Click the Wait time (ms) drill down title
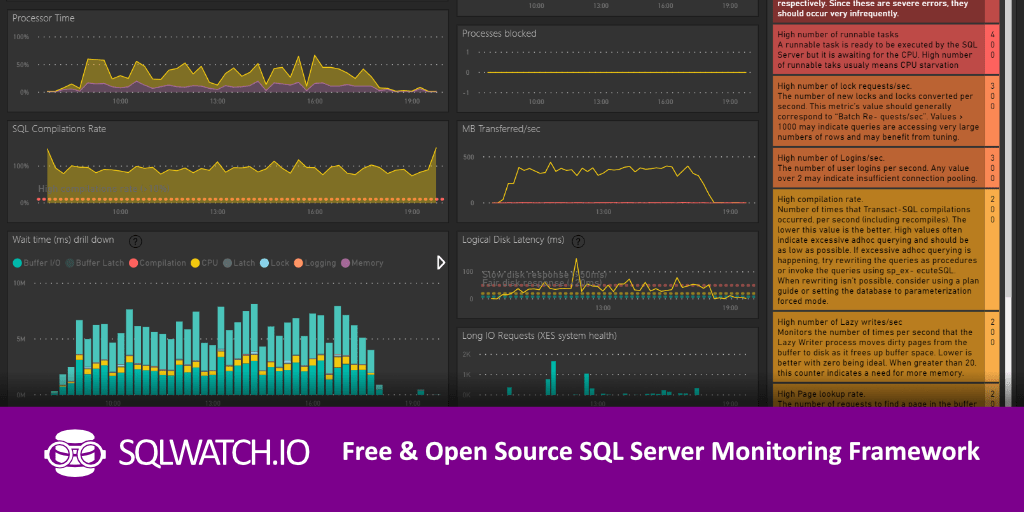Viewport: 1024px width, 512px height. point(63,240)
